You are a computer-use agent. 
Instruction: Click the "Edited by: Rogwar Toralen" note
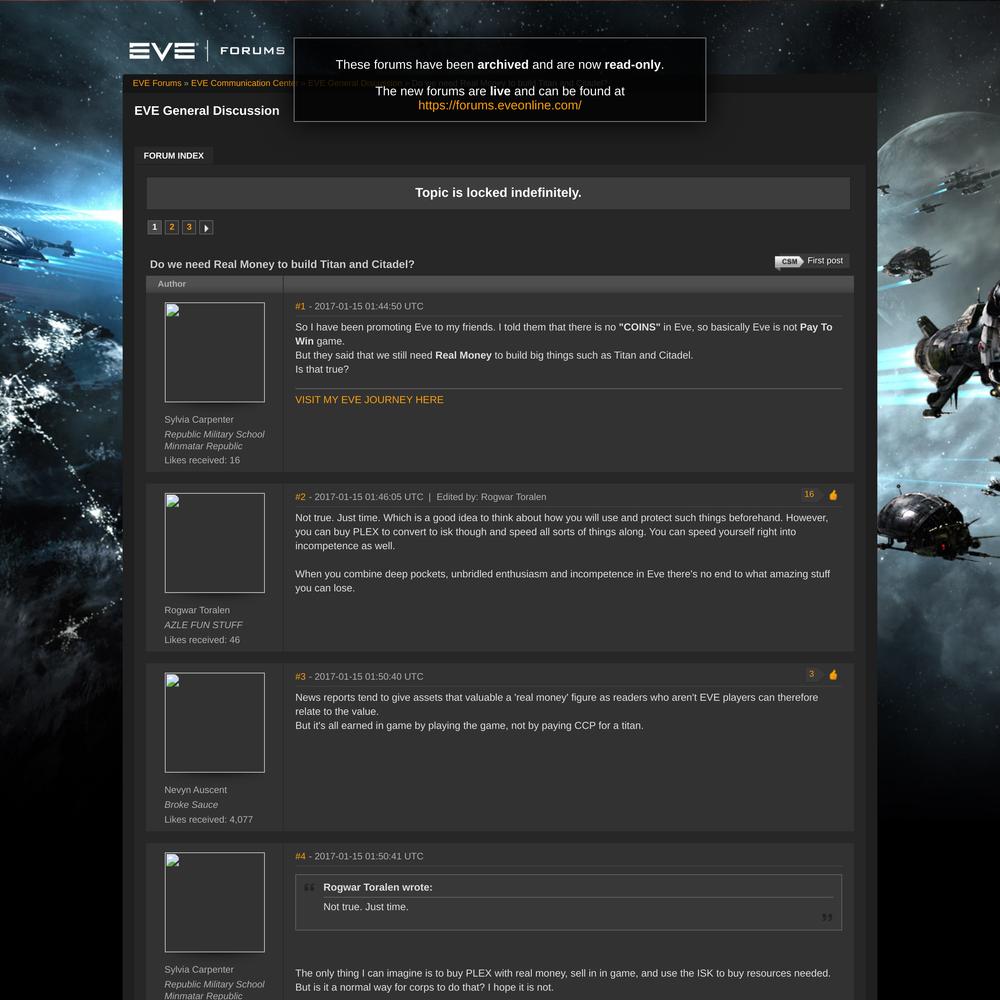click(491, 497)
